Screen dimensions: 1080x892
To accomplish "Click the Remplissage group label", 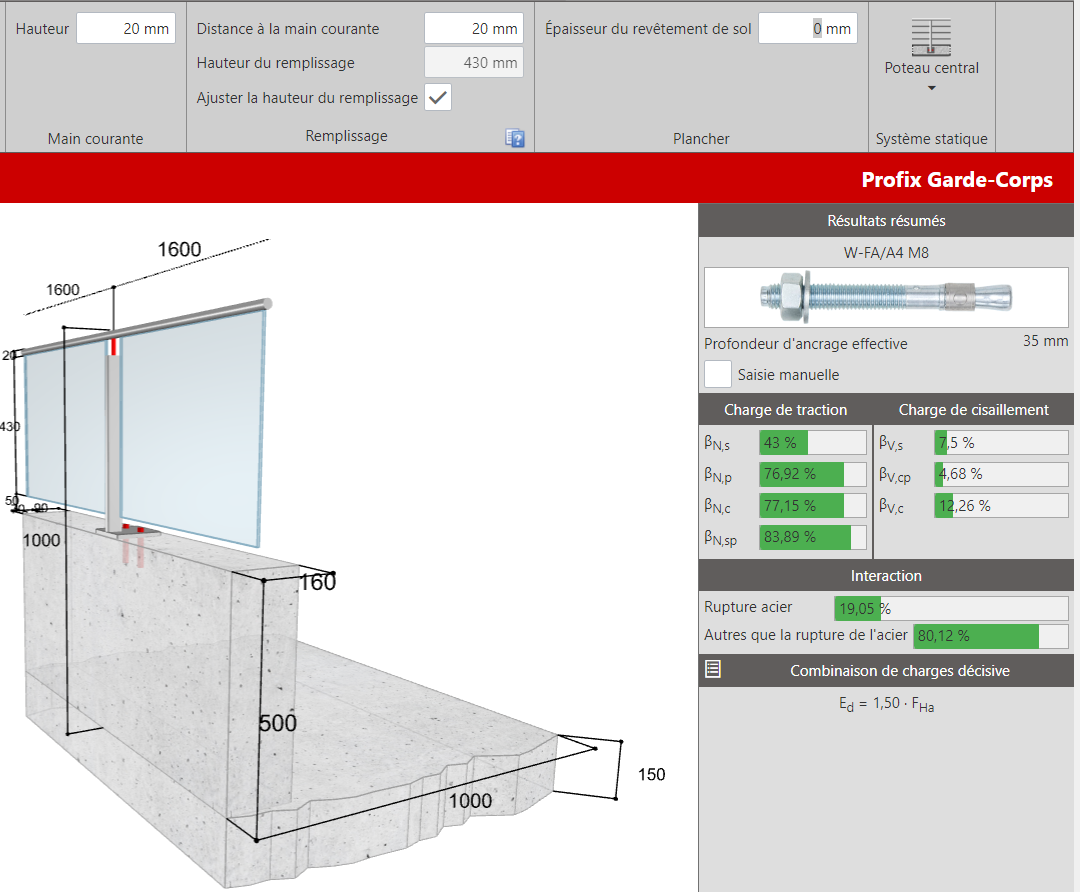I will tap(346, 136).
